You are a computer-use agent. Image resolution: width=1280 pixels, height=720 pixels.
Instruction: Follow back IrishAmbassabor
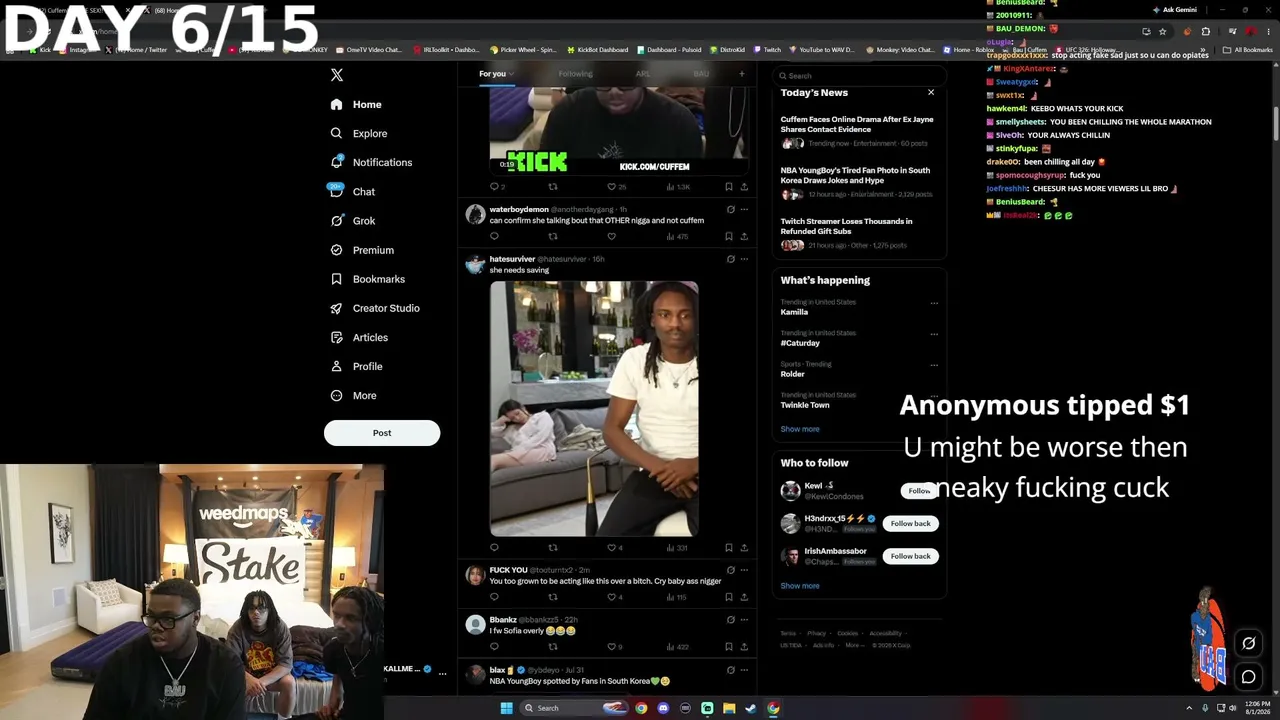[x=910, y=556]
